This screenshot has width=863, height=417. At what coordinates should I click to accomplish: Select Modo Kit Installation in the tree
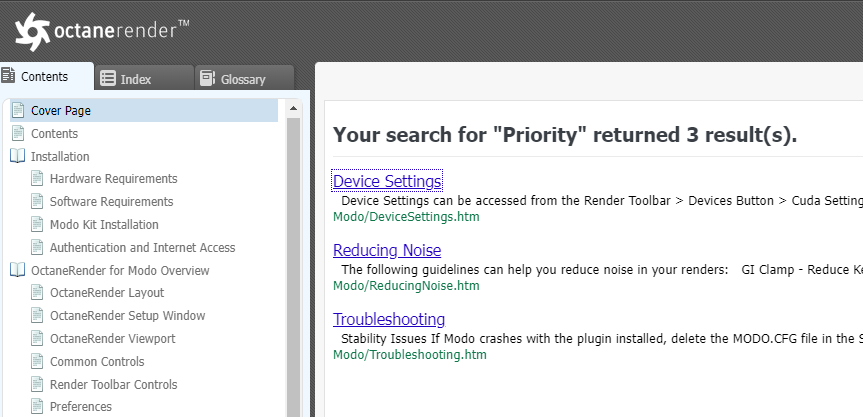point(104,224)
